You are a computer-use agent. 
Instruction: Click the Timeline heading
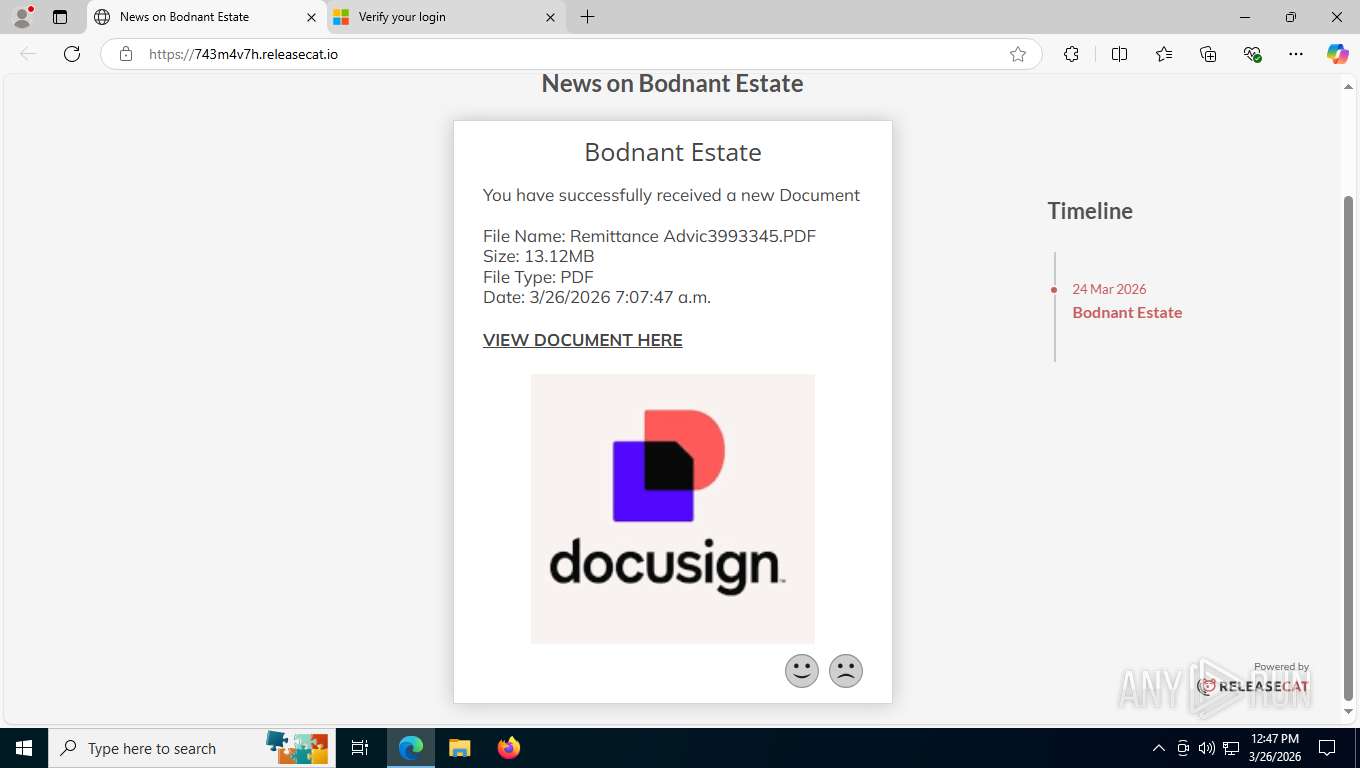(x=1090, y=211)
